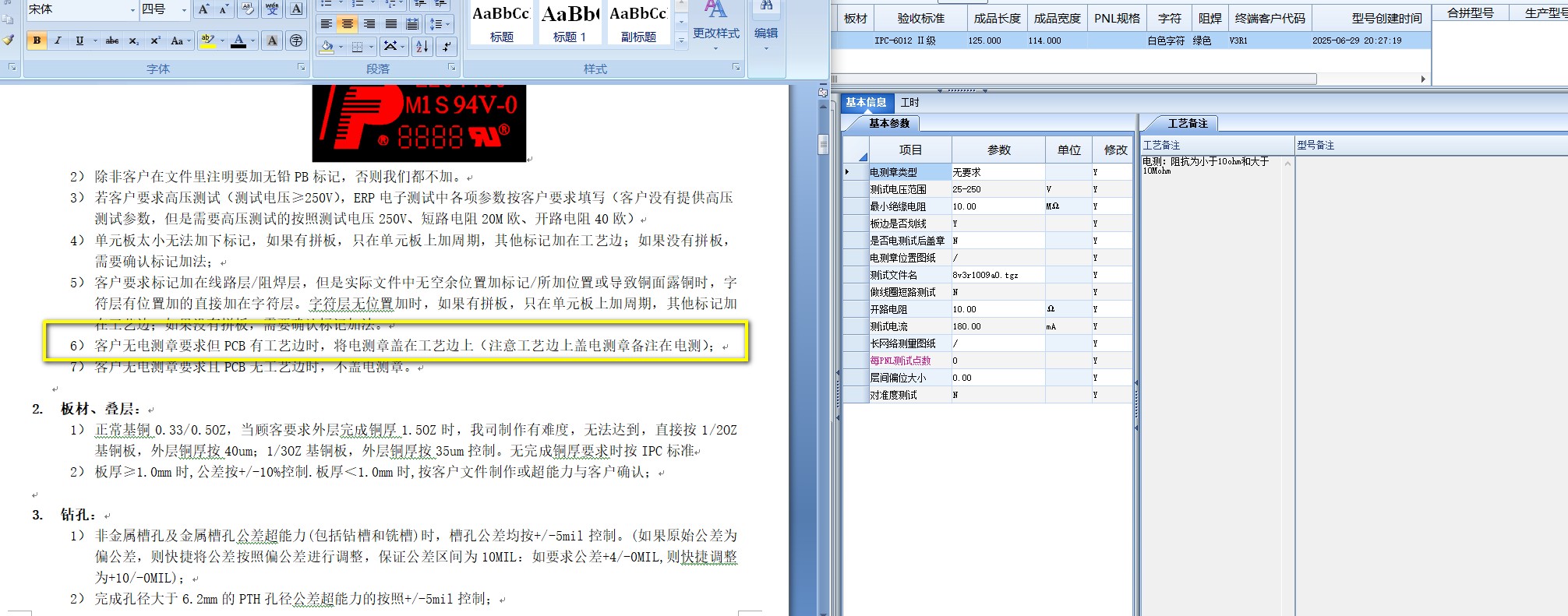Click the 每PNL测试点数 row label
This screenshot has height=616, width=1568.
pos(909,361)
